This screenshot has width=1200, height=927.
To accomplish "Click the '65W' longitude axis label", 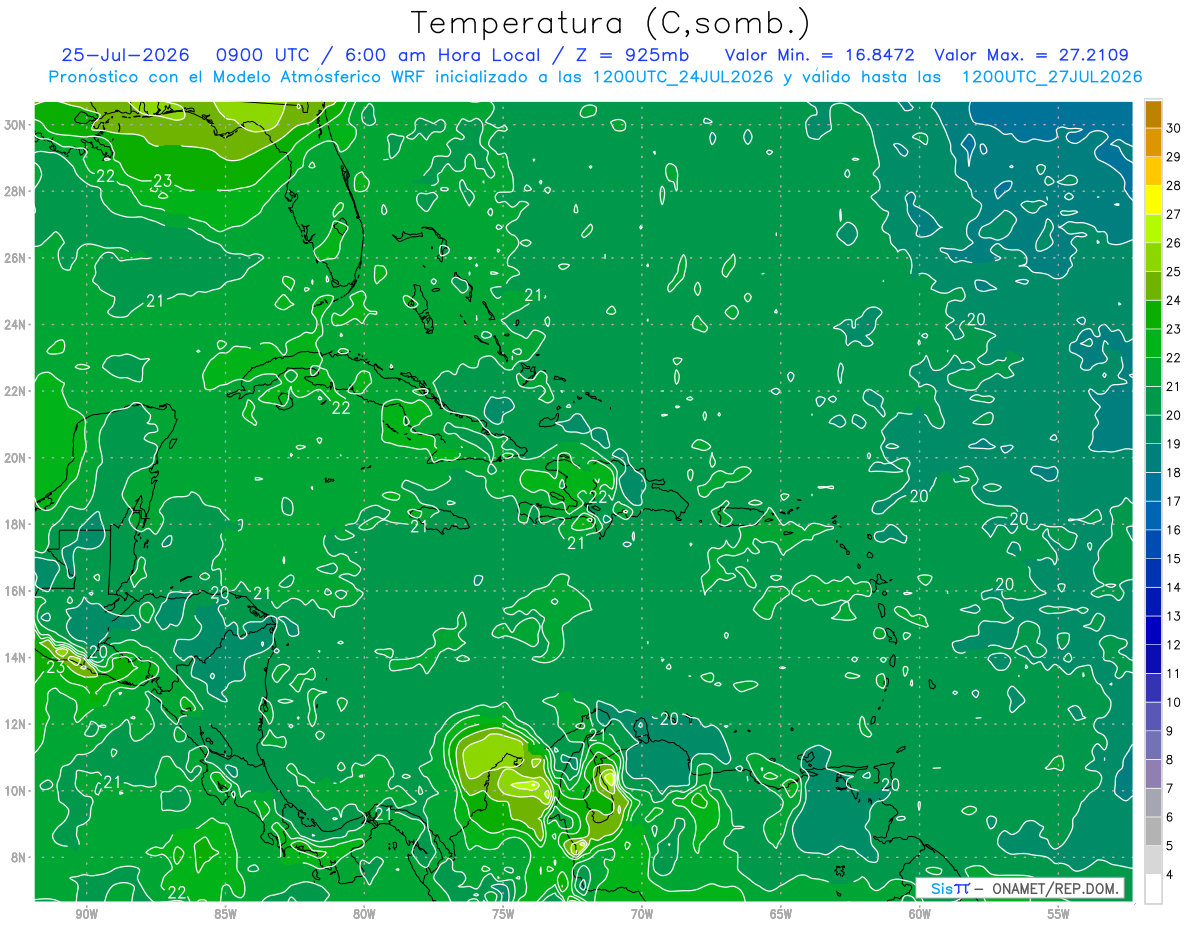I will click(781, 914).
